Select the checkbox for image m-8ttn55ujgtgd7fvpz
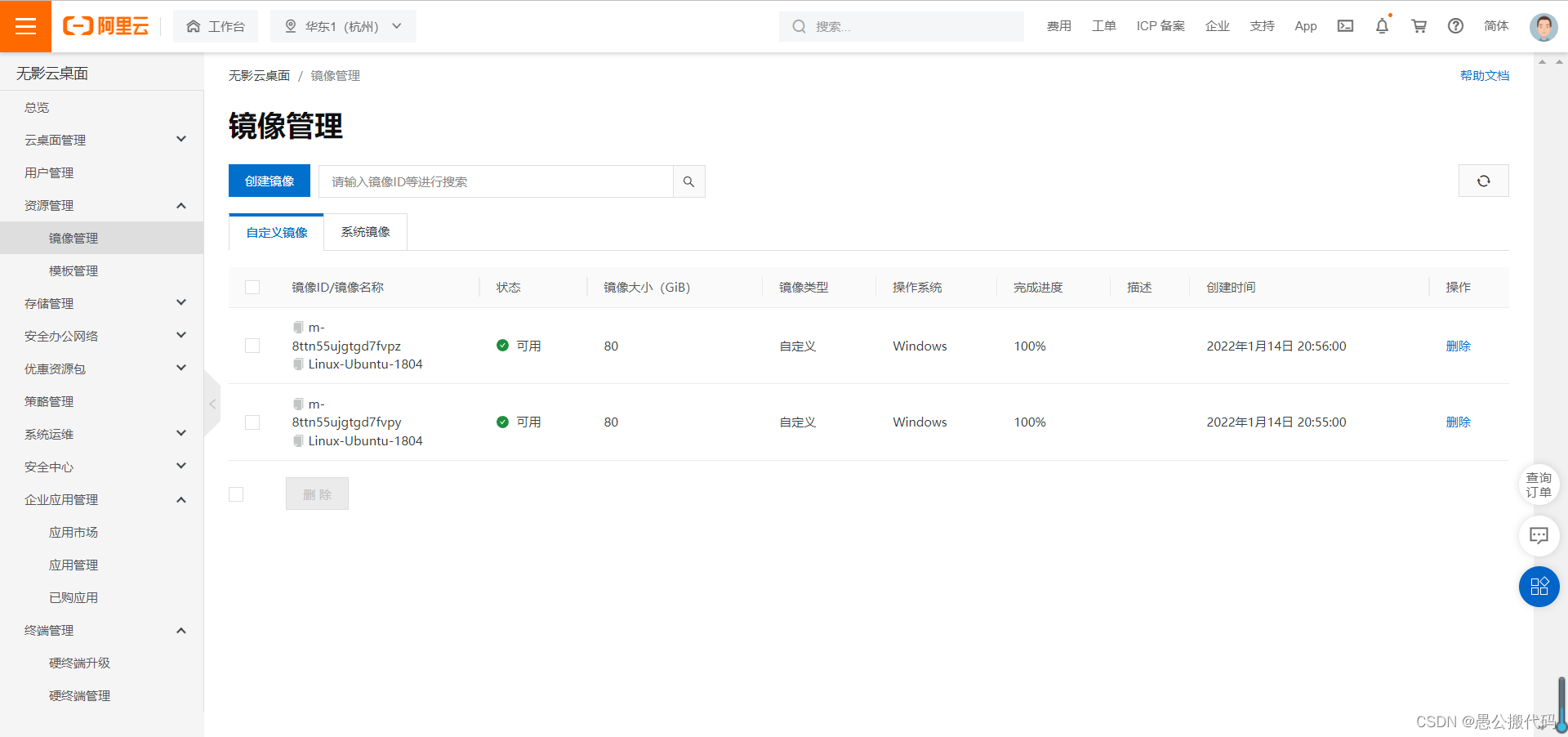 [x=252, y=346]
